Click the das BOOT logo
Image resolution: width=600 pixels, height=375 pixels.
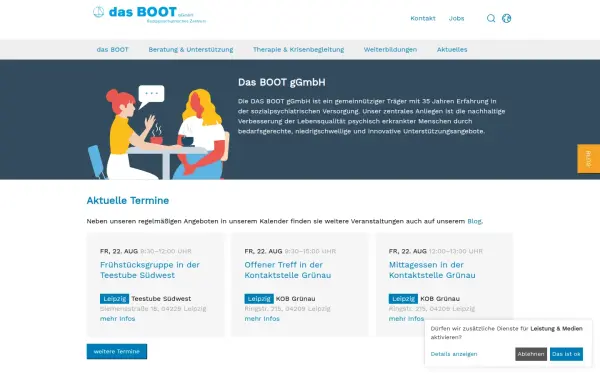[149, 14]
